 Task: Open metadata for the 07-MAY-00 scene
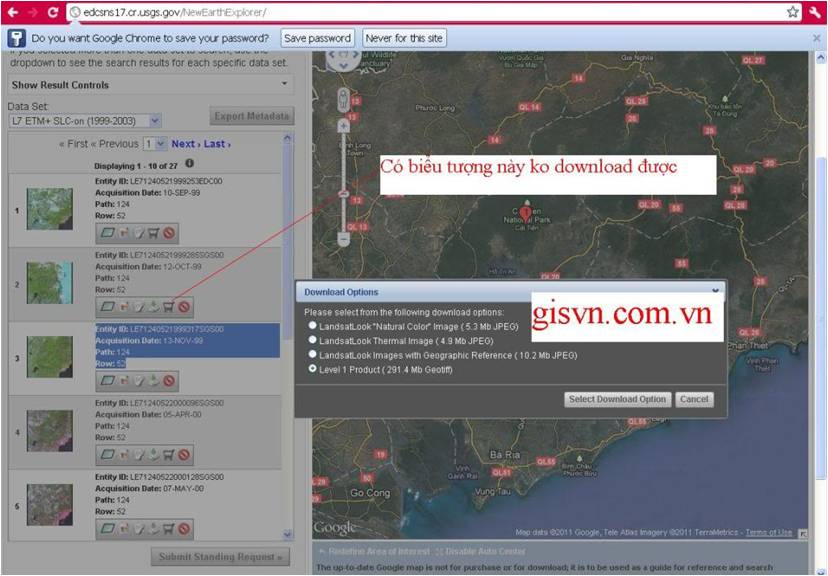tap(139, 528)
